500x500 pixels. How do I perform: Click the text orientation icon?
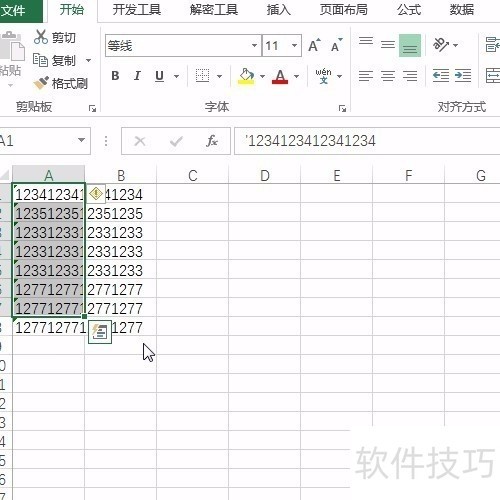coord(441,45)
